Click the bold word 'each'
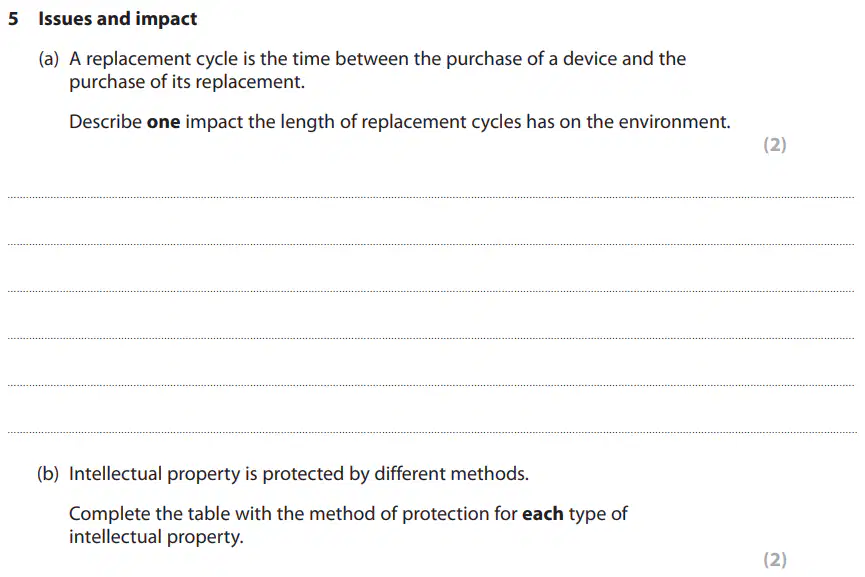865x577 pixels. pyautogui.click(x=543, y=514)
